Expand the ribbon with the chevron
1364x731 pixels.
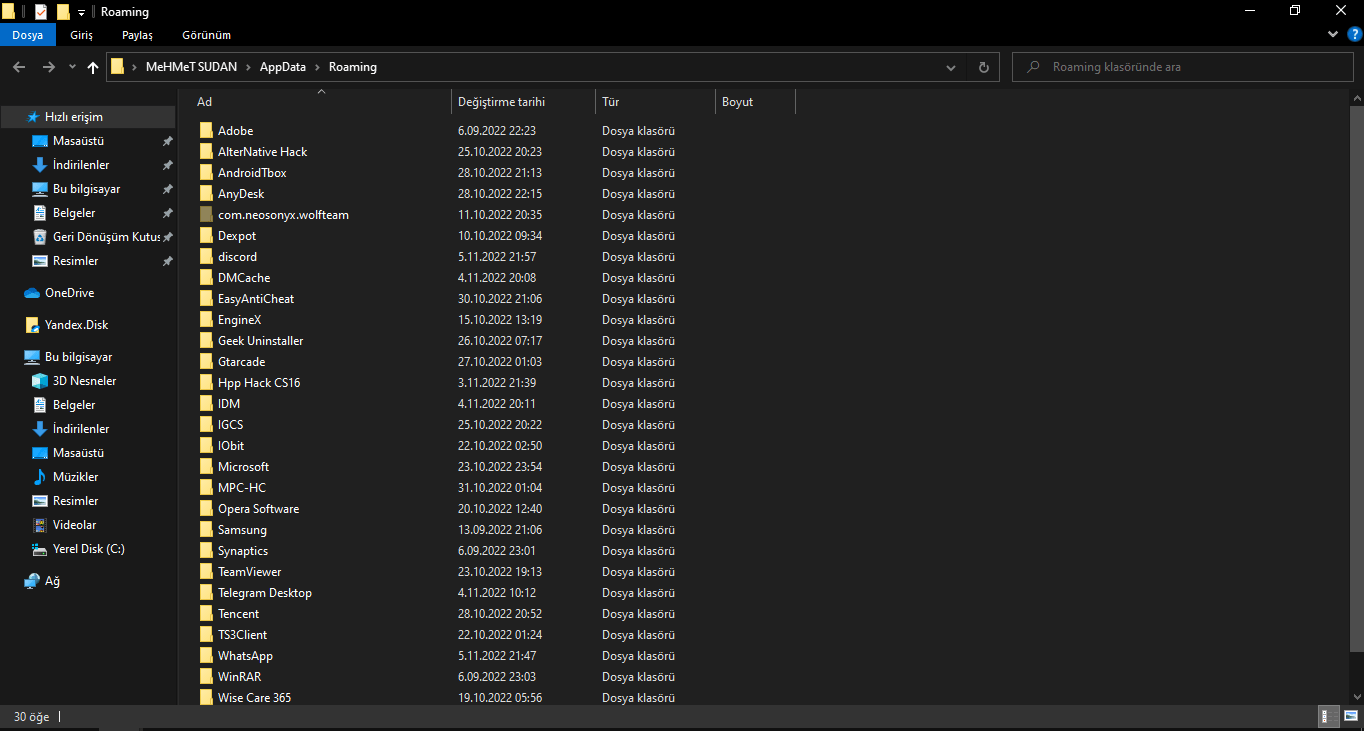[1333, 34]
